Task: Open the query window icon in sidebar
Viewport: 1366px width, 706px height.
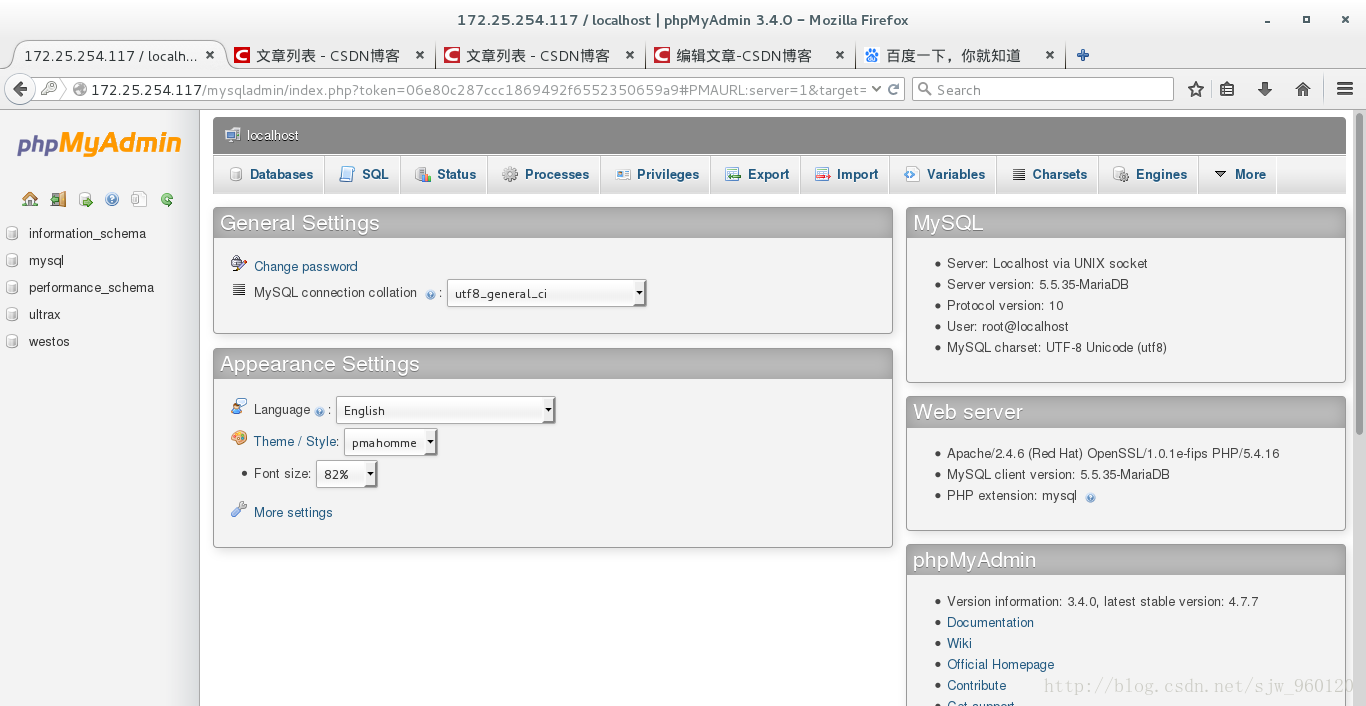Action: pyautogui.click(x=85, y=199)
